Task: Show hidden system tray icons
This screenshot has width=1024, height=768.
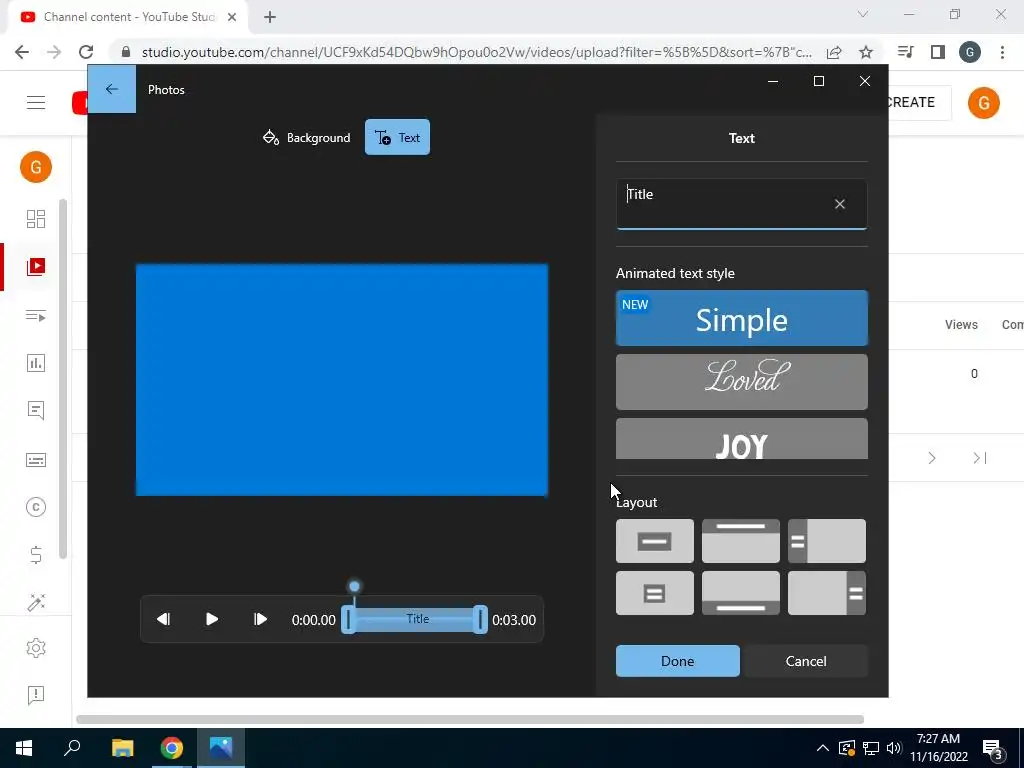Action: click(823, 748)
